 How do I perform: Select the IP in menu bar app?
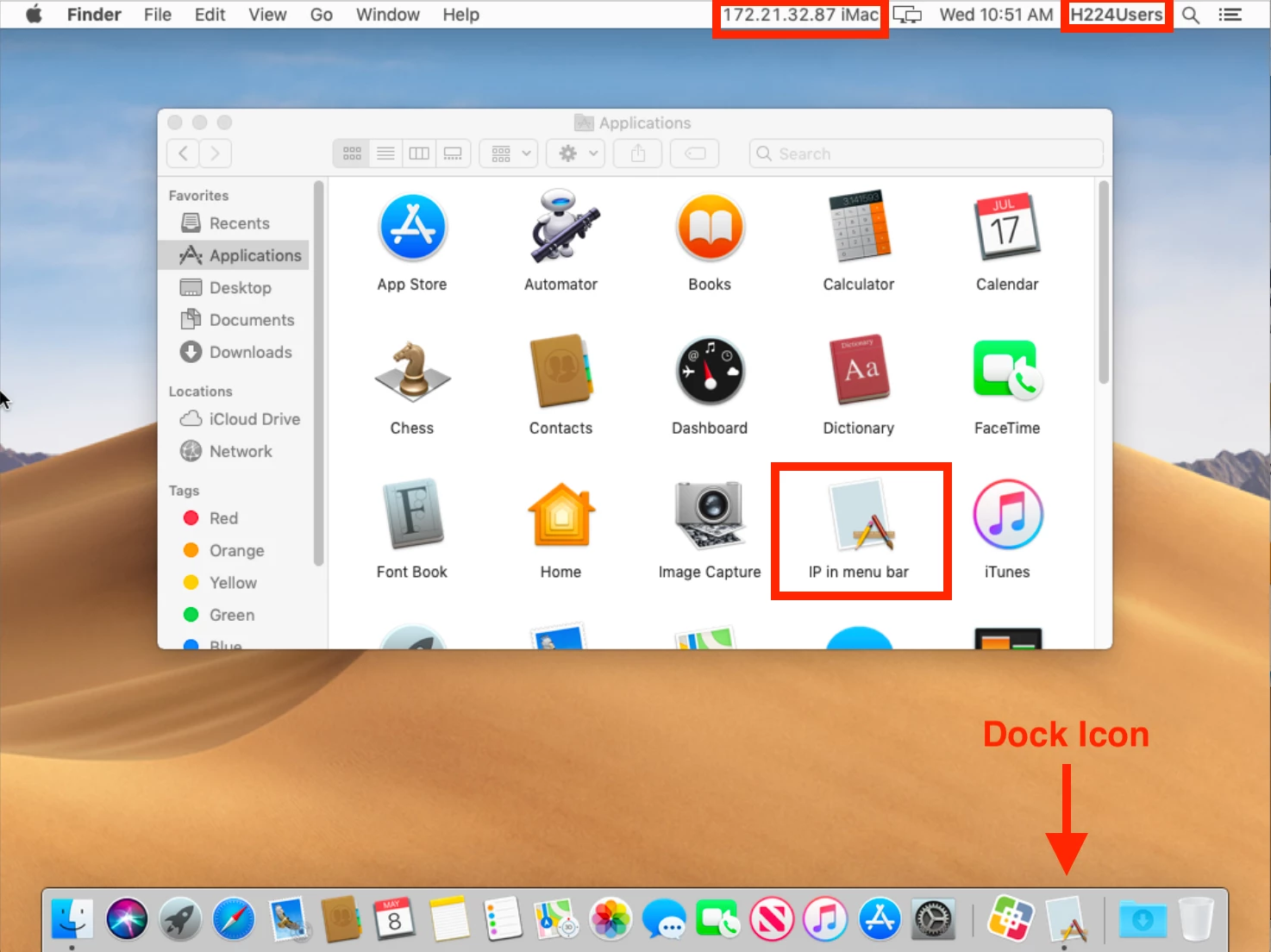(x=861, y=516)
